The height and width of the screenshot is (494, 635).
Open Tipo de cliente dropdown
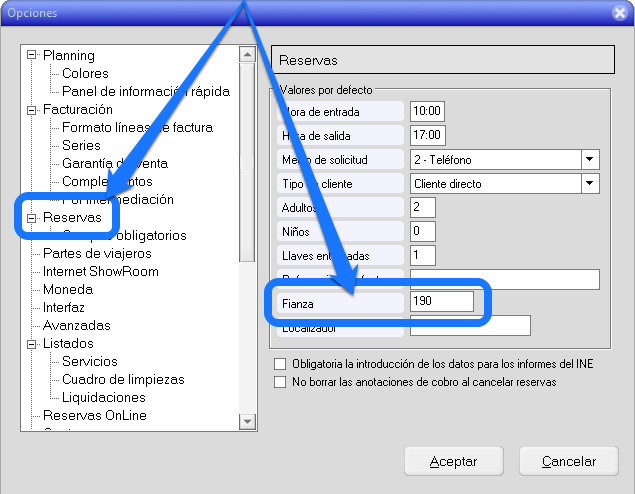590,184
